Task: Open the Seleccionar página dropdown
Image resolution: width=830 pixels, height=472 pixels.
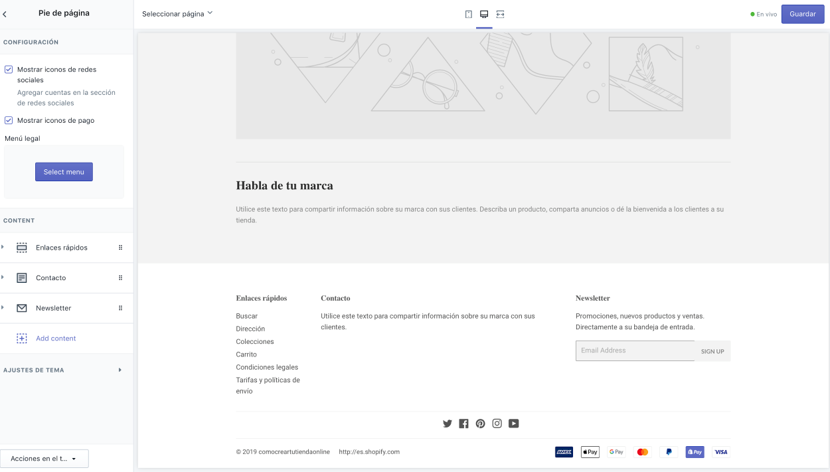Action: pos(177,14)
